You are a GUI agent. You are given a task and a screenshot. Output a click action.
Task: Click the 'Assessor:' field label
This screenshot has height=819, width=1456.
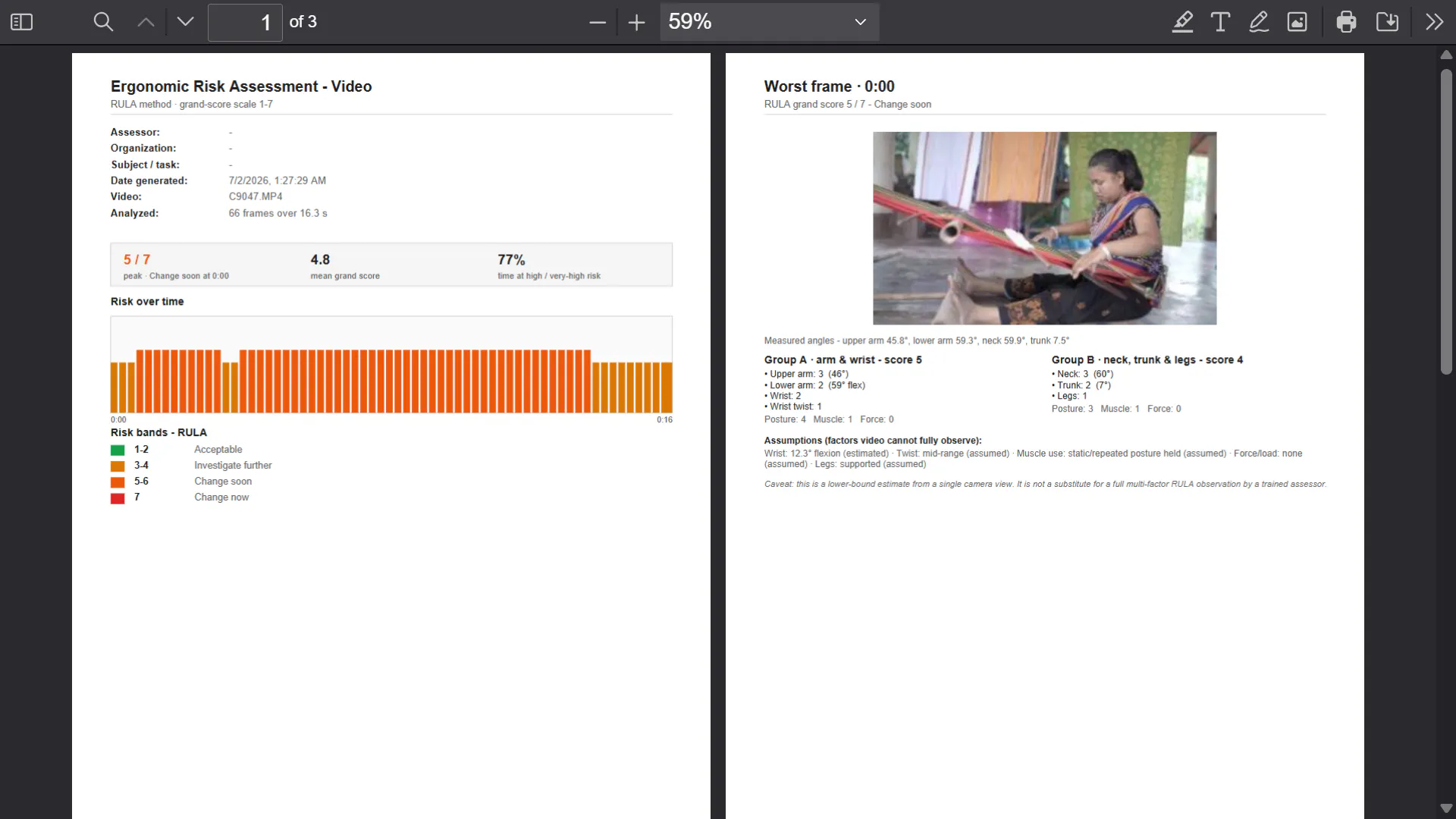(x=135, y=132)
